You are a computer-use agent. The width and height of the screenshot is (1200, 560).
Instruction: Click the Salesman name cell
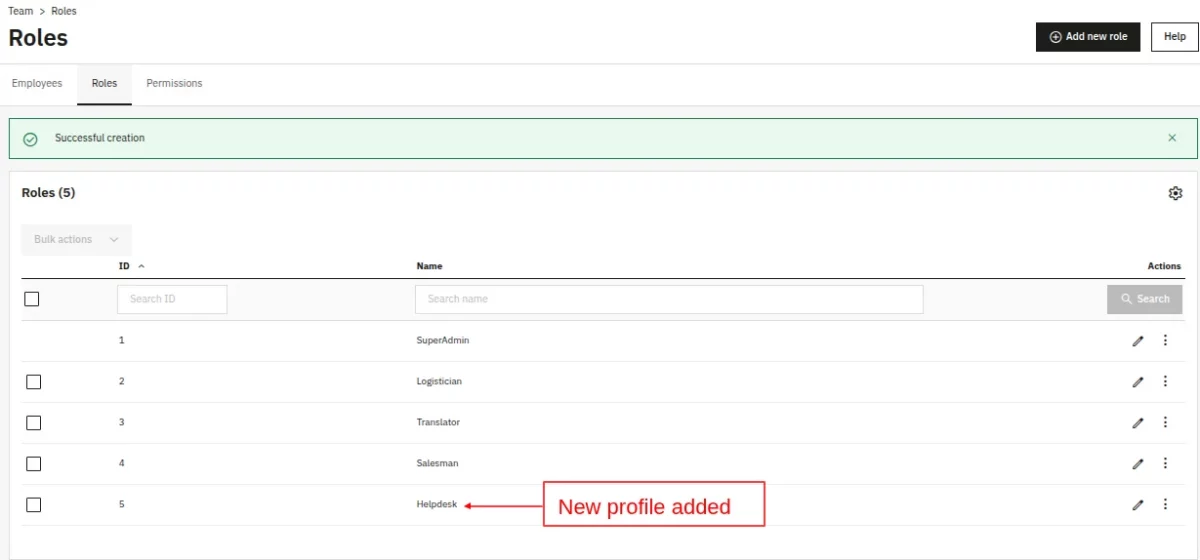click(437, 463)
